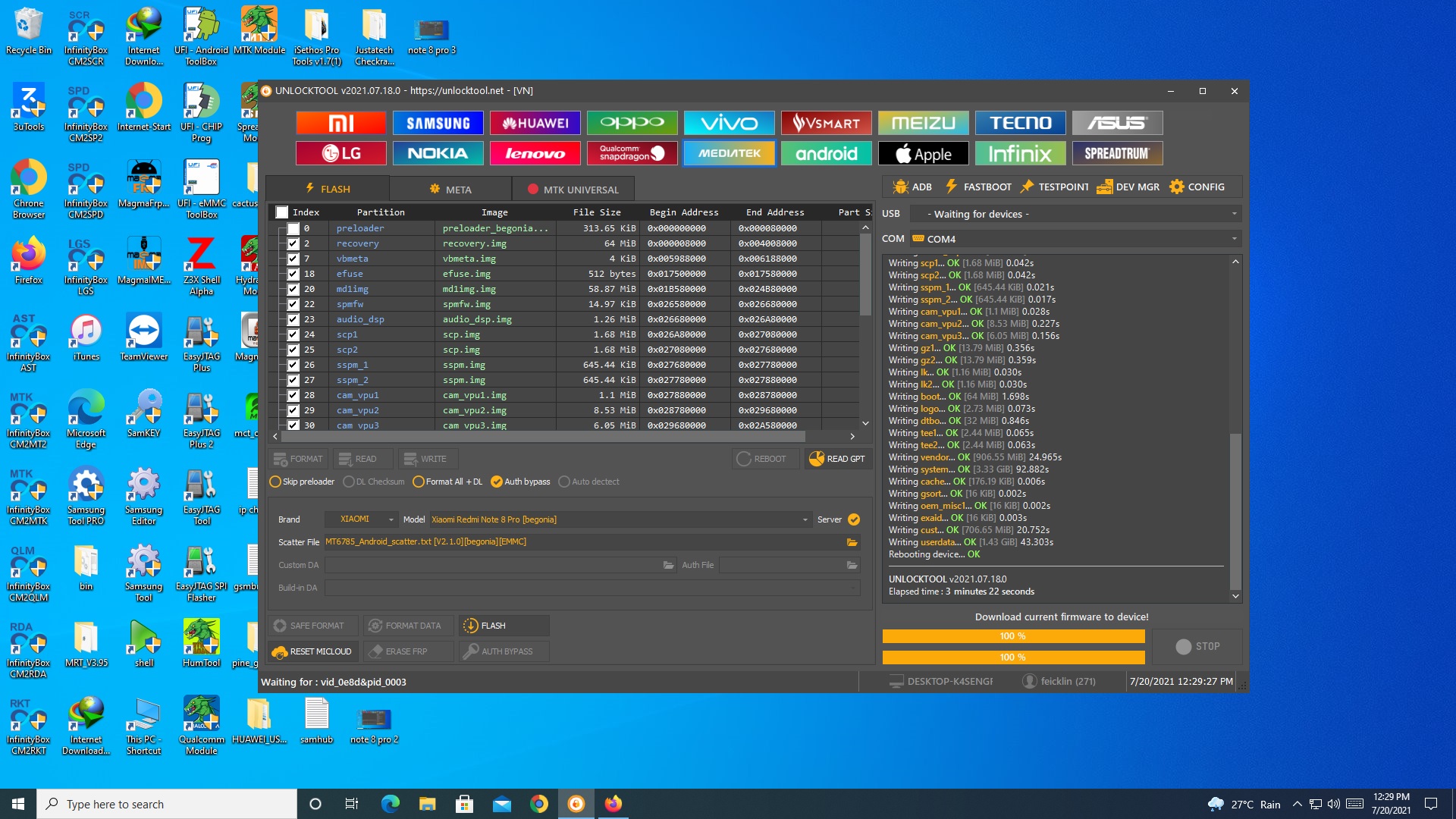Select the Vsmart brand logo
The image size is (1456, 819).
click(826, 123)
